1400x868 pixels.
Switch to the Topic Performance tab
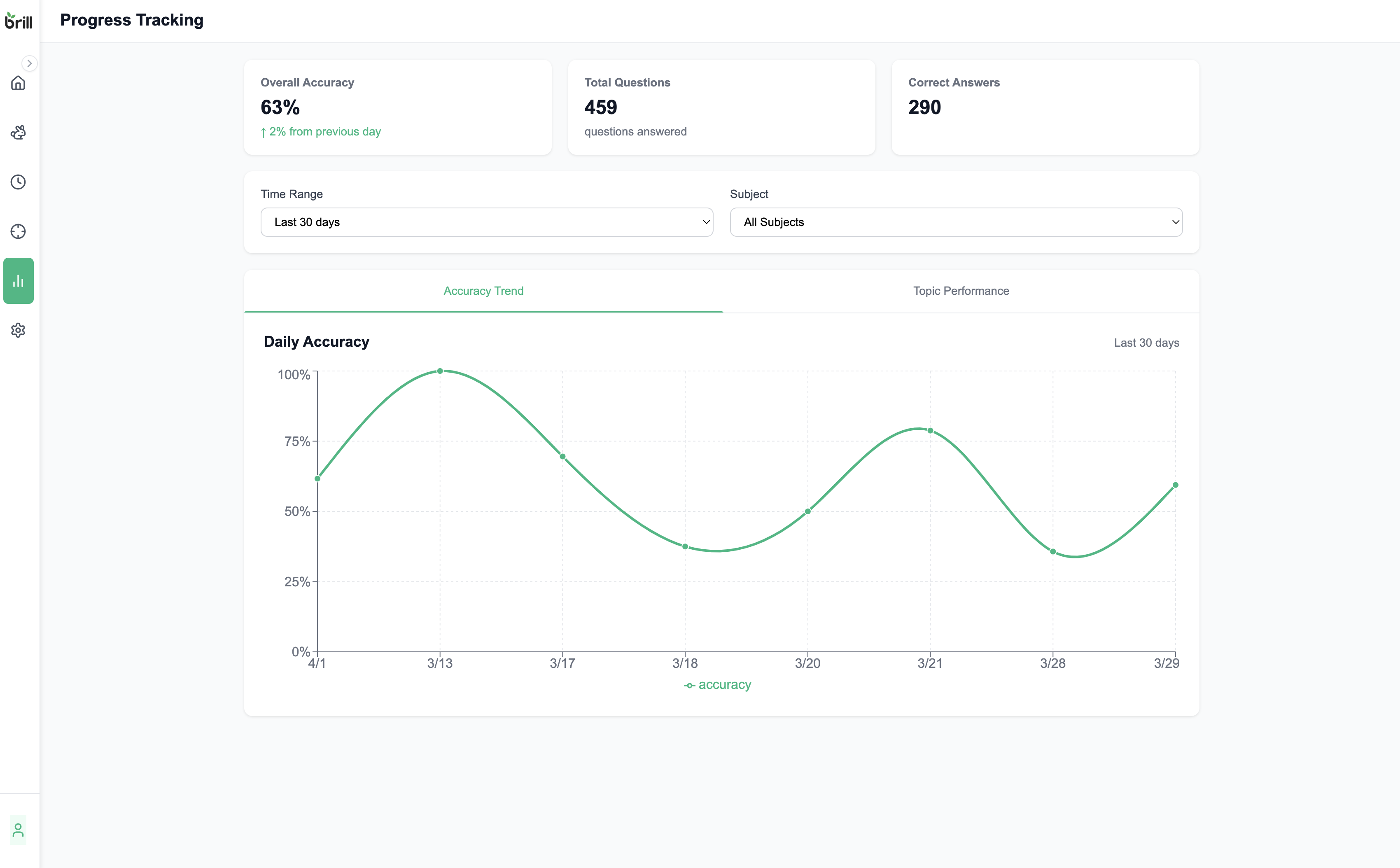[x=961, y=291]
